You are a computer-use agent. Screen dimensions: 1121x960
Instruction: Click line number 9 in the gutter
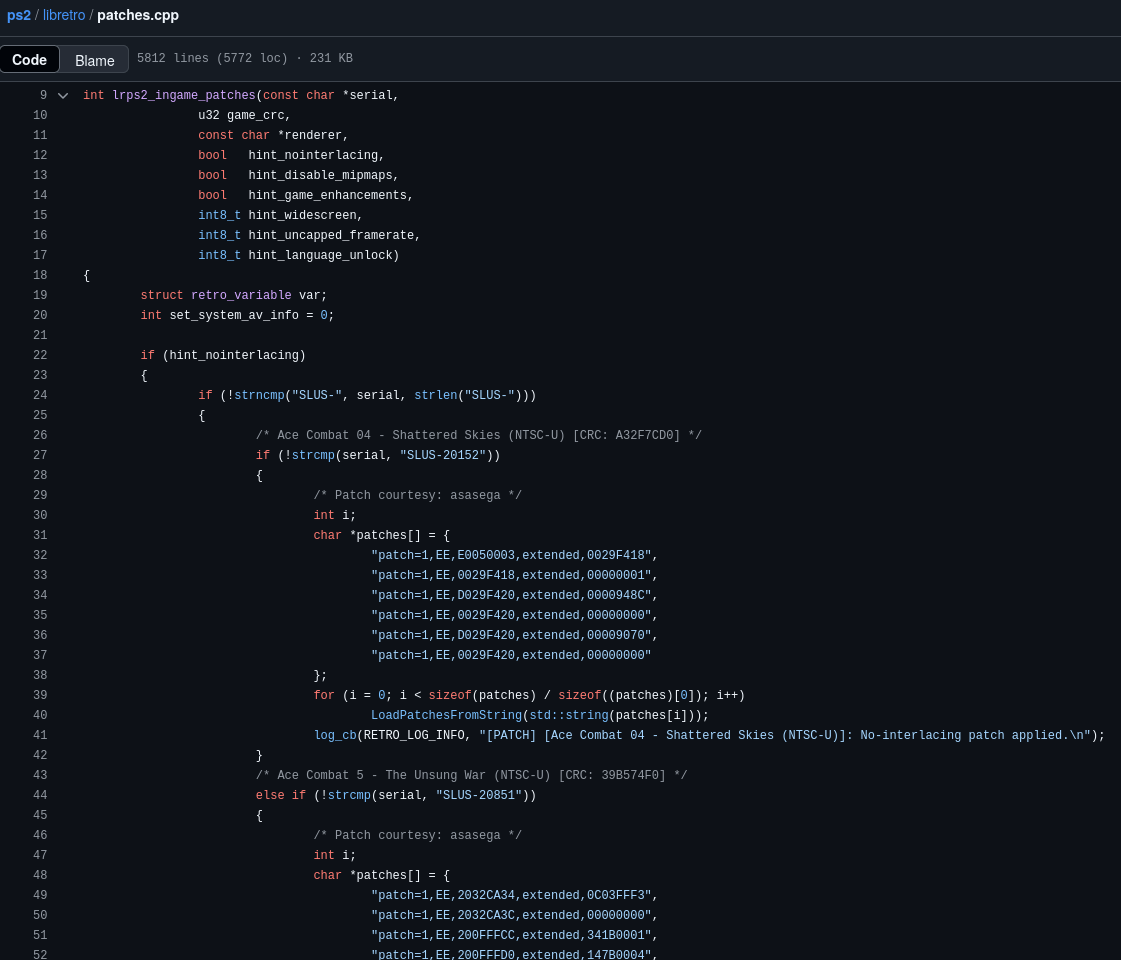pos(43,96)
